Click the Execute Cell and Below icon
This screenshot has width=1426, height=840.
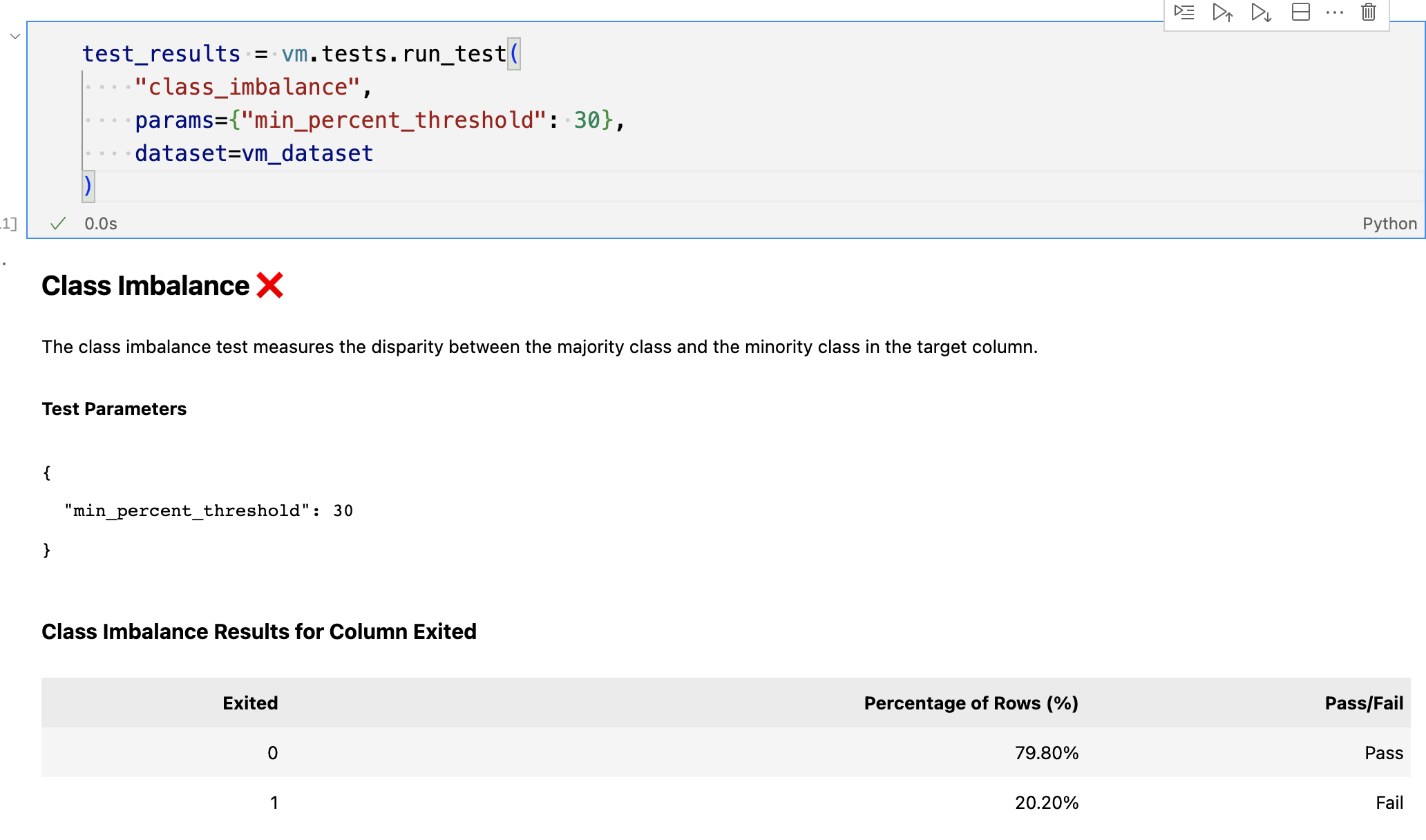point(1261,12)
